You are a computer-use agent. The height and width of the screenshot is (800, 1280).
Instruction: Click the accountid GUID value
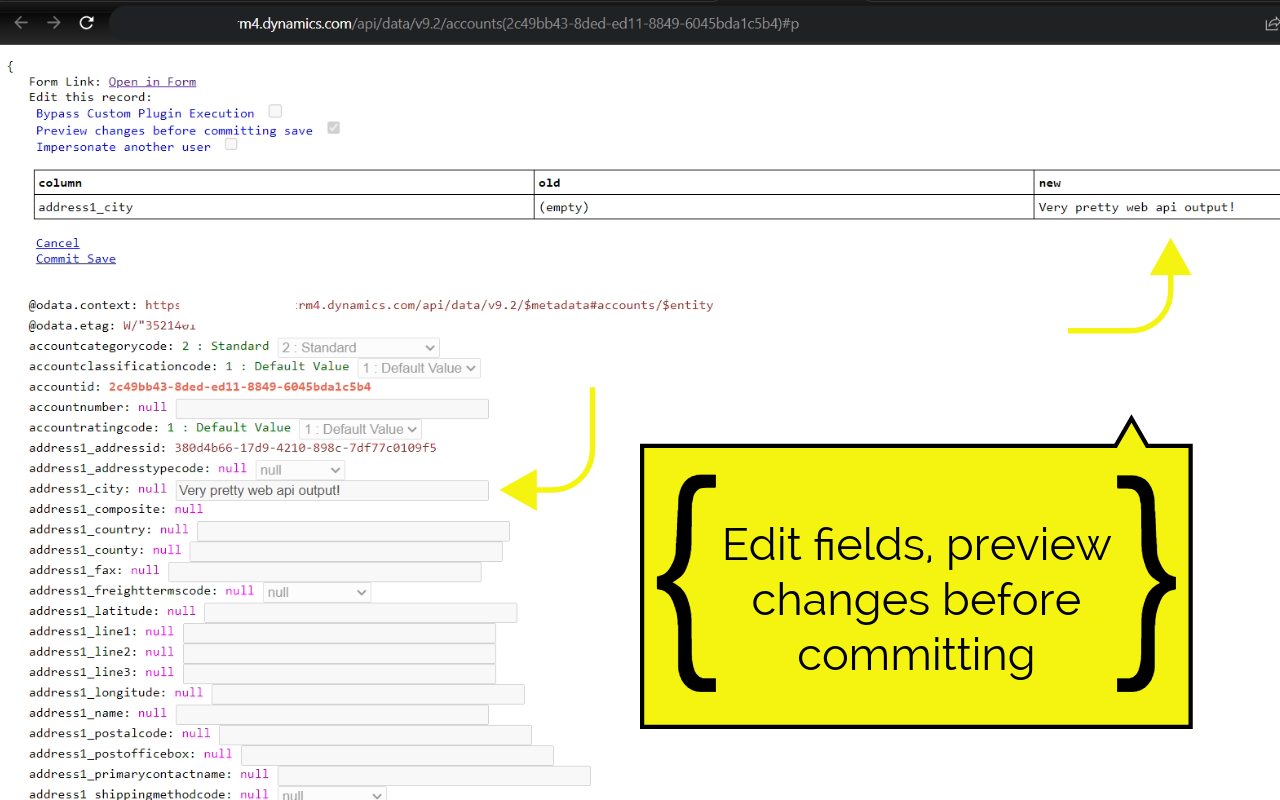(x=240, y=387)
